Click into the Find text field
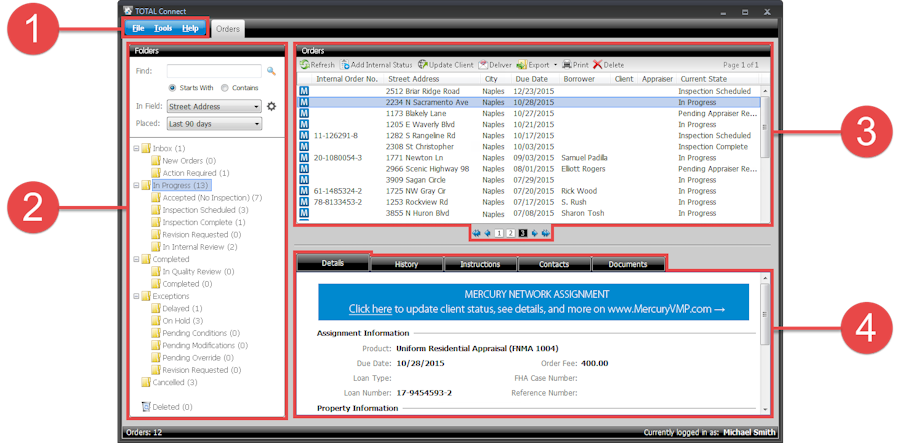Viewport: 900px width, 443px height. pyautogui.click(x=214, y=71)
